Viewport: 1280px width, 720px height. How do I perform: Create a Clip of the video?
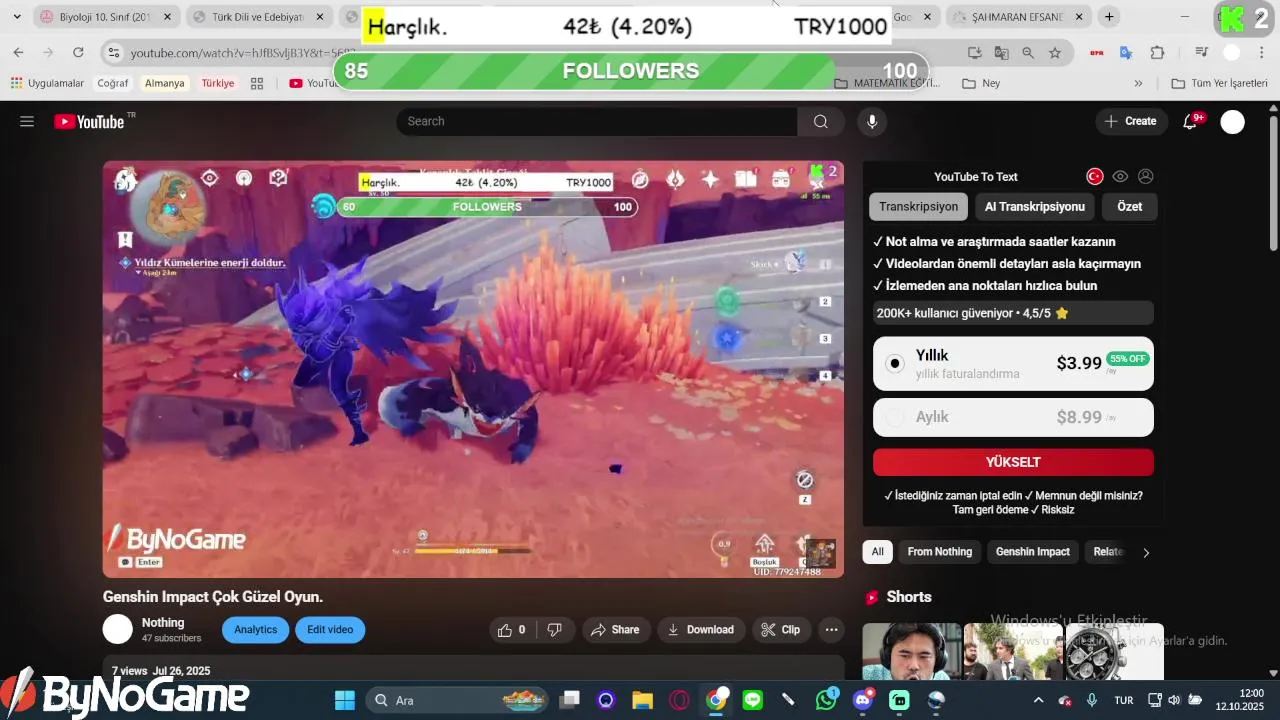[x=781, y=630]
